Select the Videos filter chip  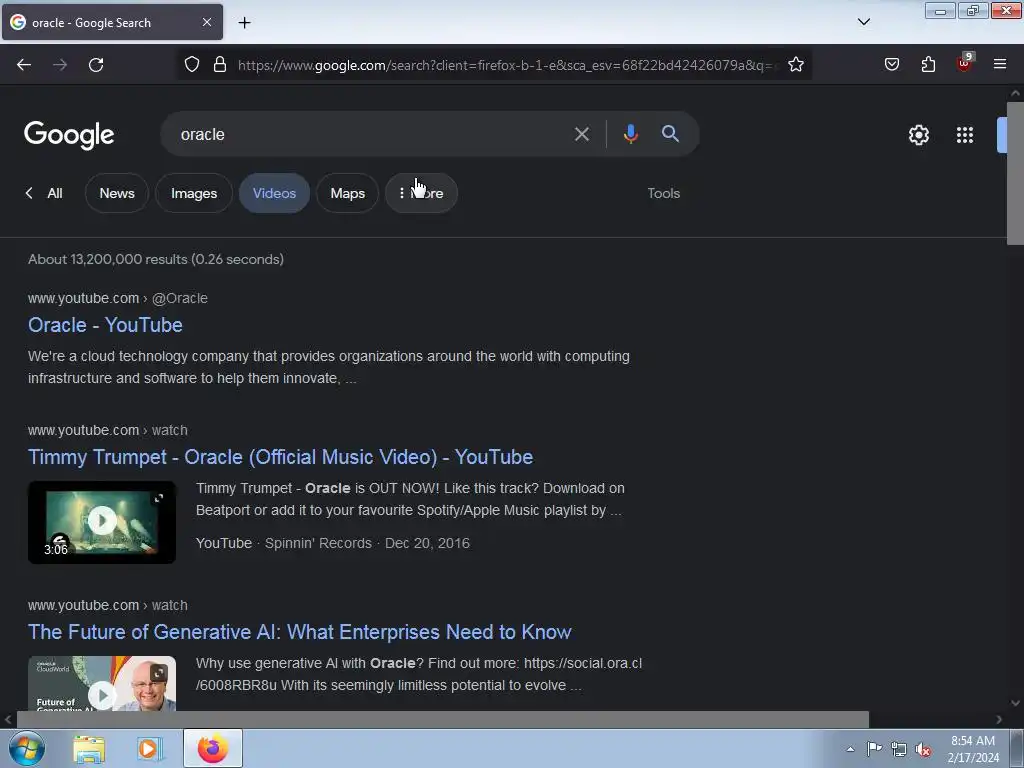274,193
